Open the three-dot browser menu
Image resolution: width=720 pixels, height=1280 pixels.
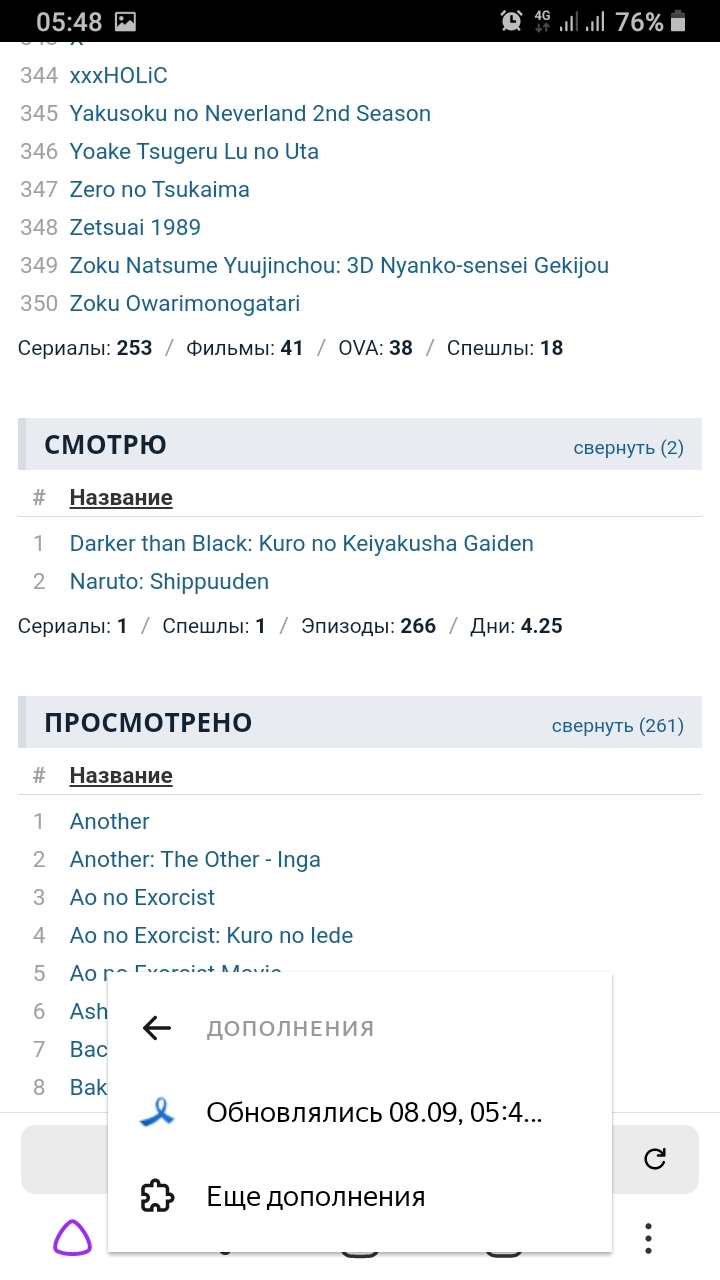648,1238
